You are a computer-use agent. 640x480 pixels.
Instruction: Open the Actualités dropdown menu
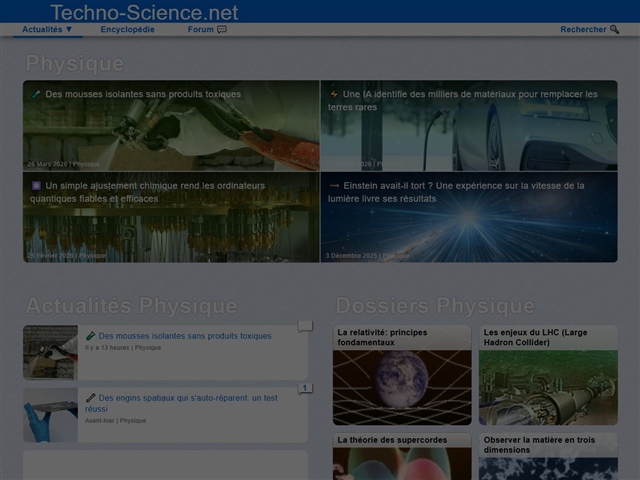point(47,29)
